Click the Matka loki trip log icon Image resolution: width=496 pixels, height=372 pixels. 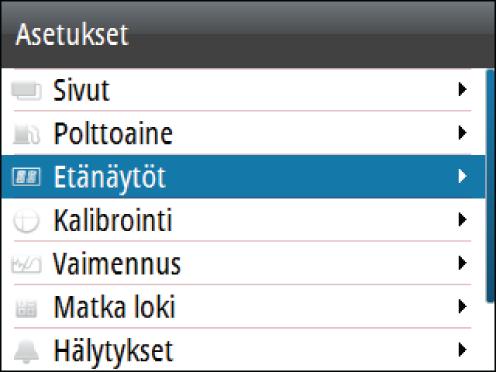(26, 309)
